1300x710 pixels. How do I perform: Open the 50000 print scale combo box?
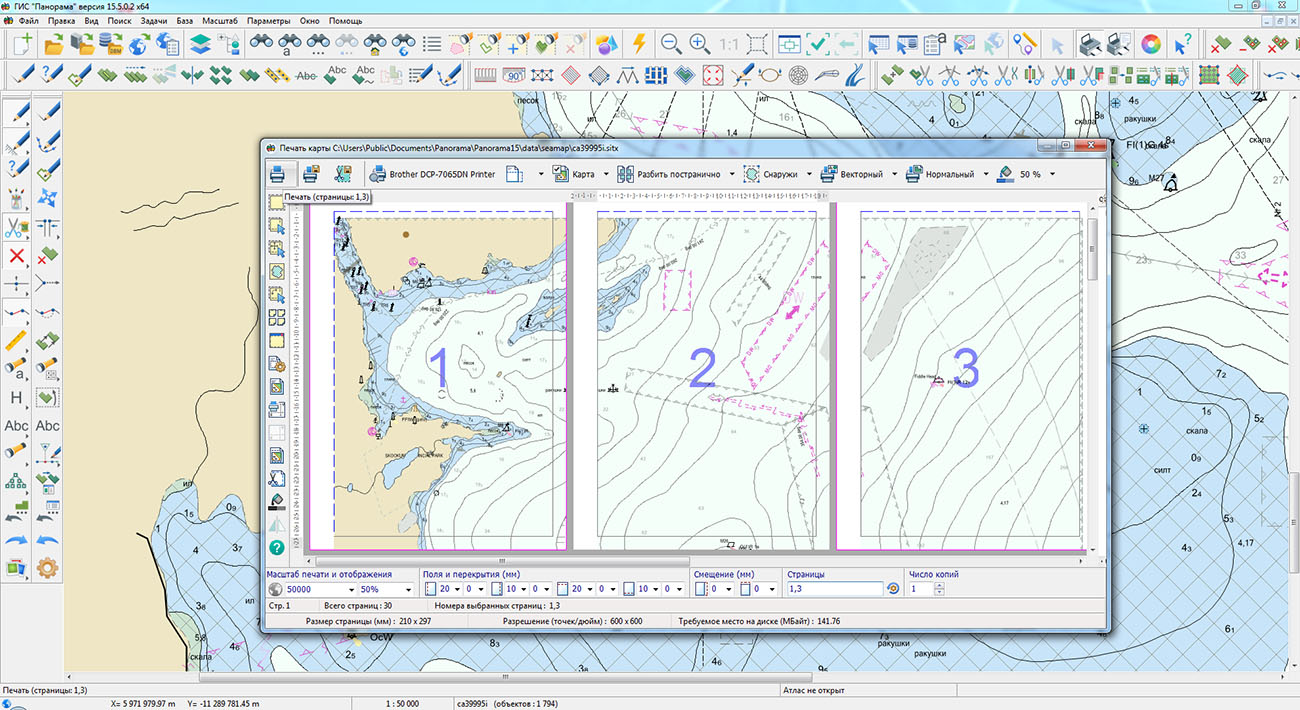click(x=350, y=590)
